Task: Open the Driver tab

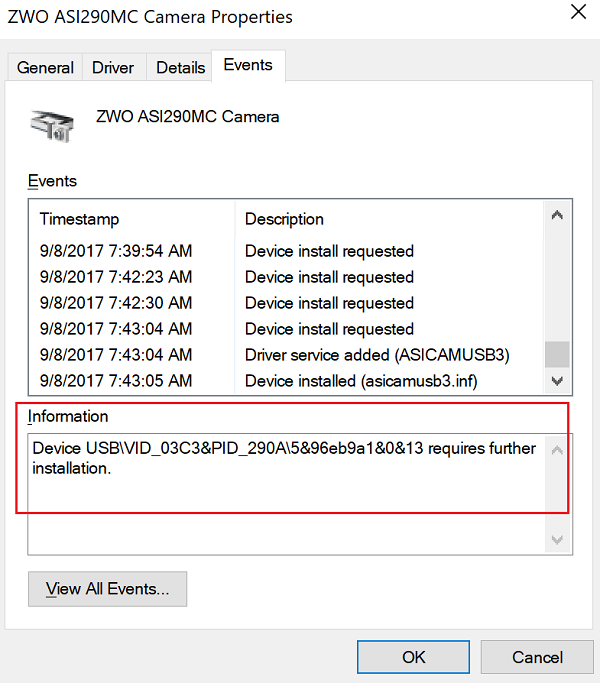Action: click(x=113, y=68)
